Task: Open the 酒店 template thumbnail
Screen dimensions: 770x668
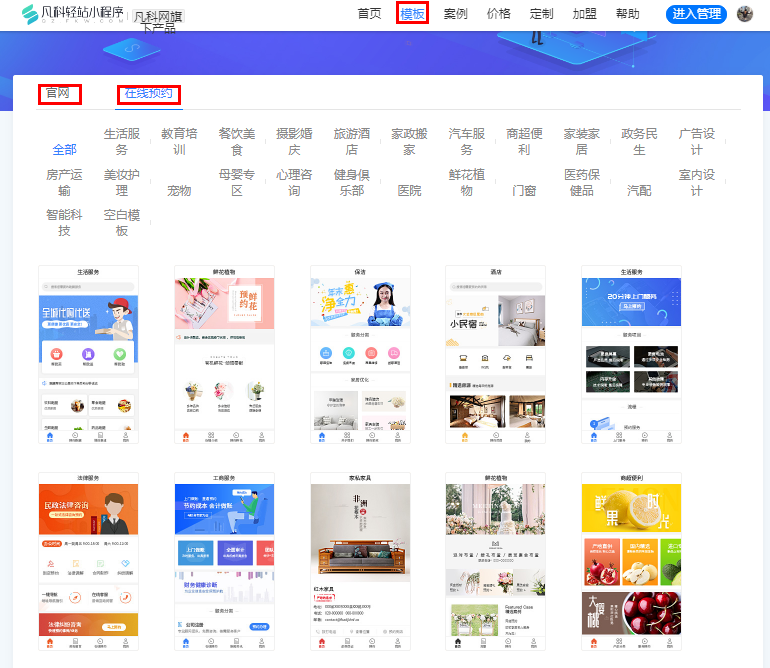Action: (495, 355)
